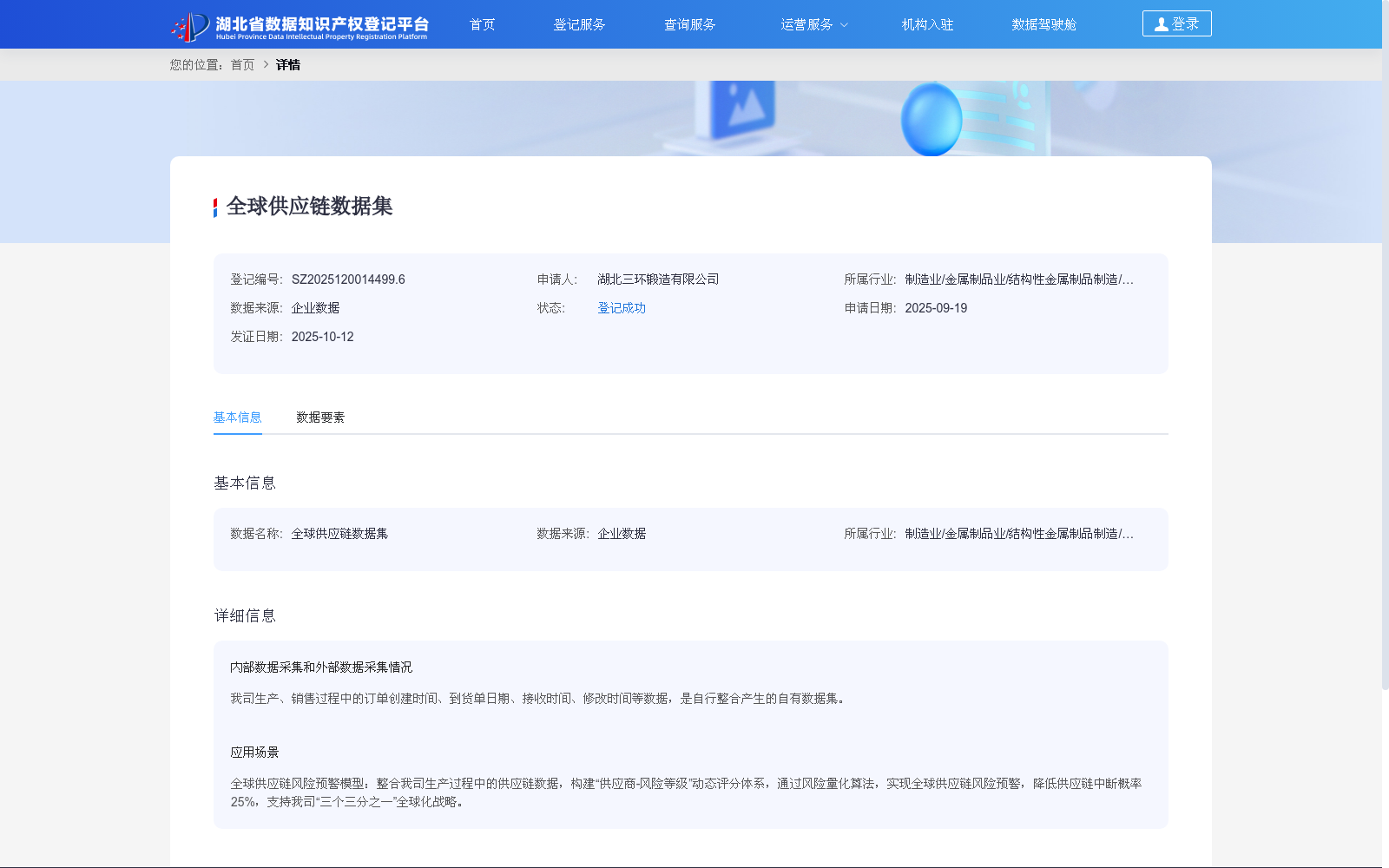1389x868 pixels.
Task: Open 数据驾驶舱 navigation item
Action: coord(1043,24)
